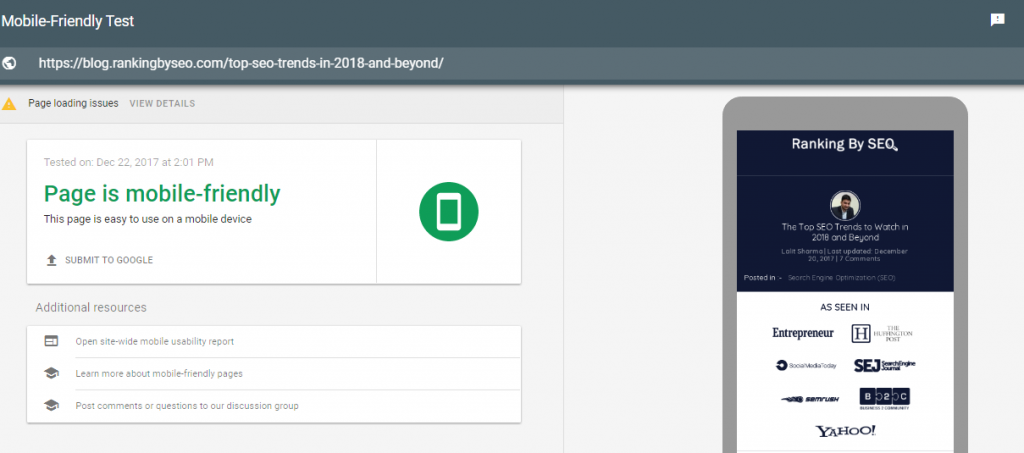The height and width of the screenshot is (453, 1024).
Task: Click the author avatar in the preview
Action: tap(845, 206)
